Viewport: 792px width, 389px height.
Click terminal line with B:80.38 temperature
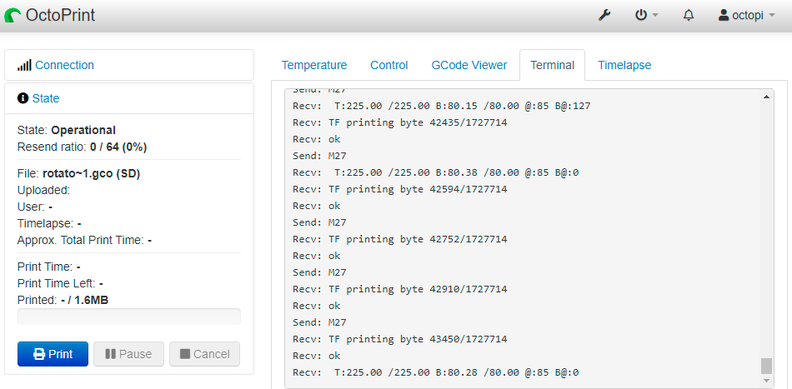click(x=435, y=173)
